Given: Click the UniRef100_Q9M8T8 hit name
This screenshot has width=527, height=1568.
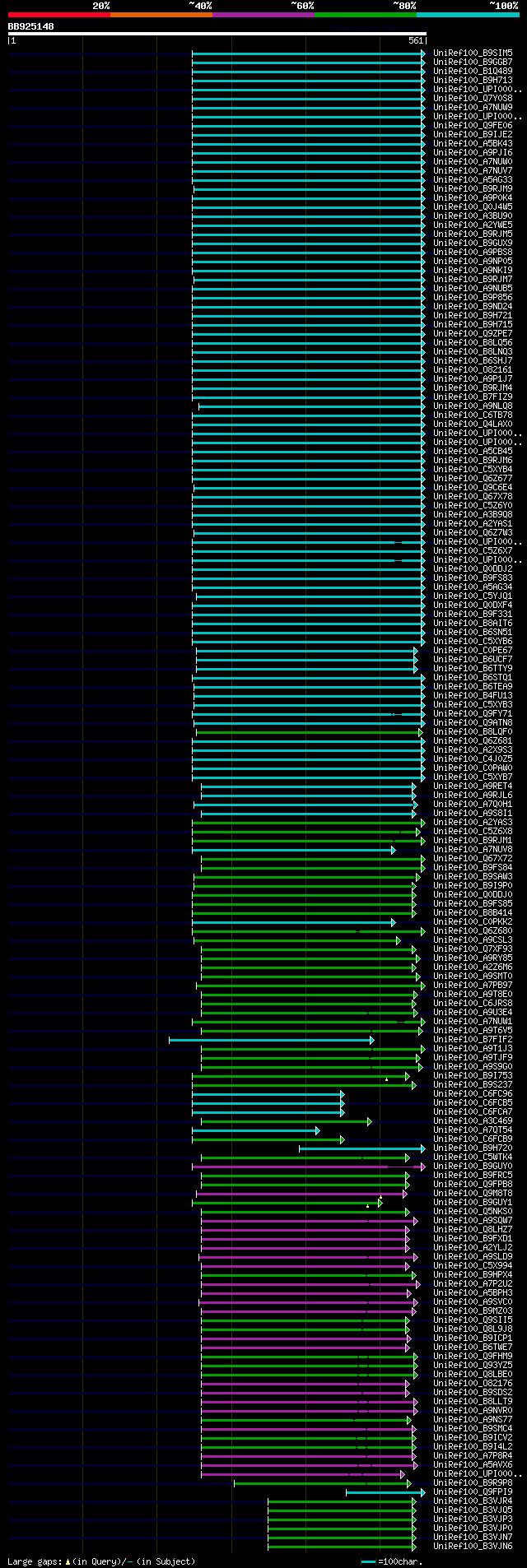Looking at the screenshot, I should (x=473, y=1193).
